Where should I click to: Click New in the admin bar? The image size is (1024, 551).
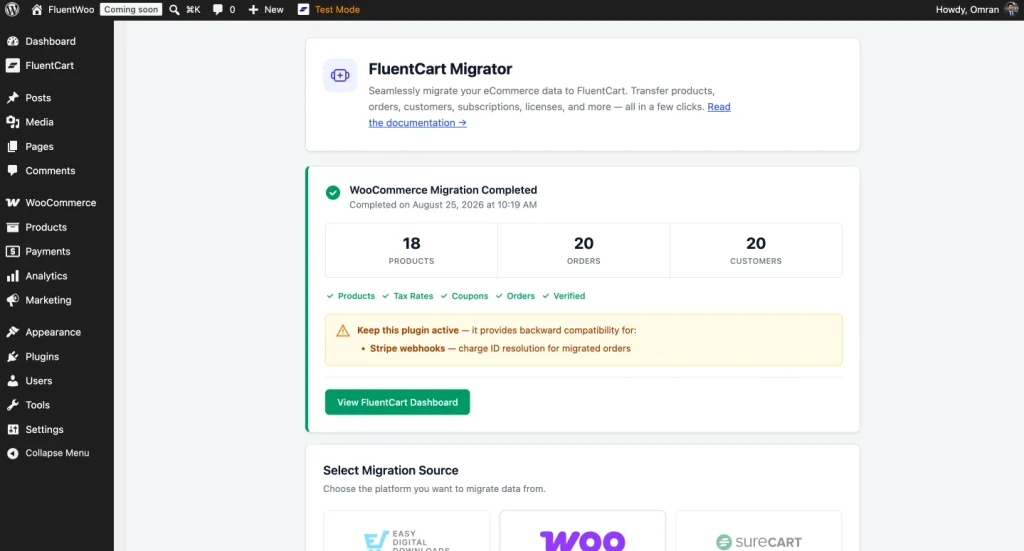pos(274,10)
